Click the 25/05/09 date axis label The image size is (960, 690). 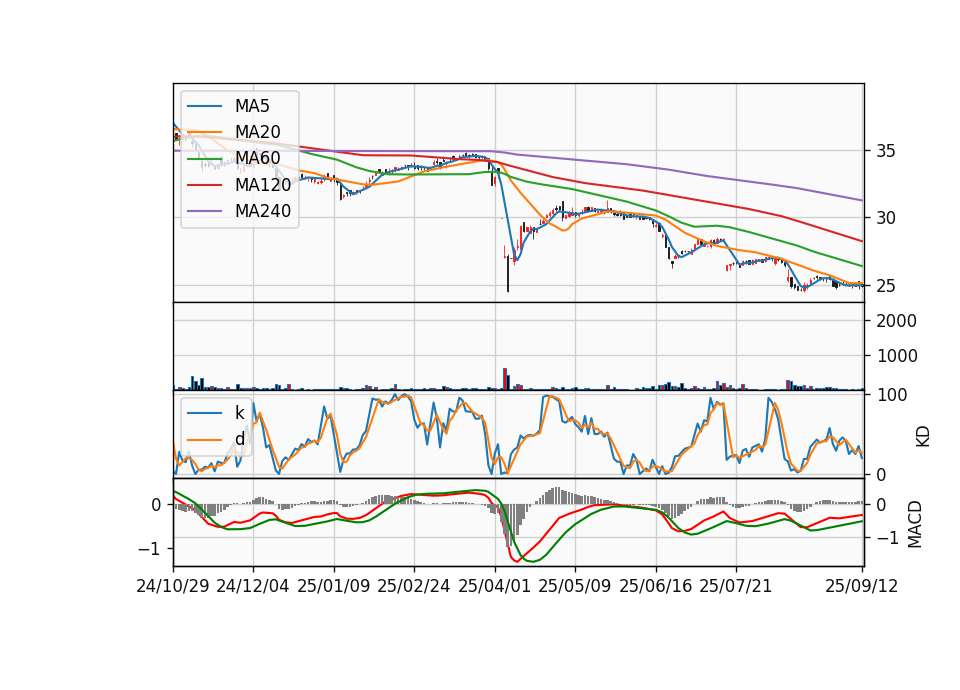(574, 586)
